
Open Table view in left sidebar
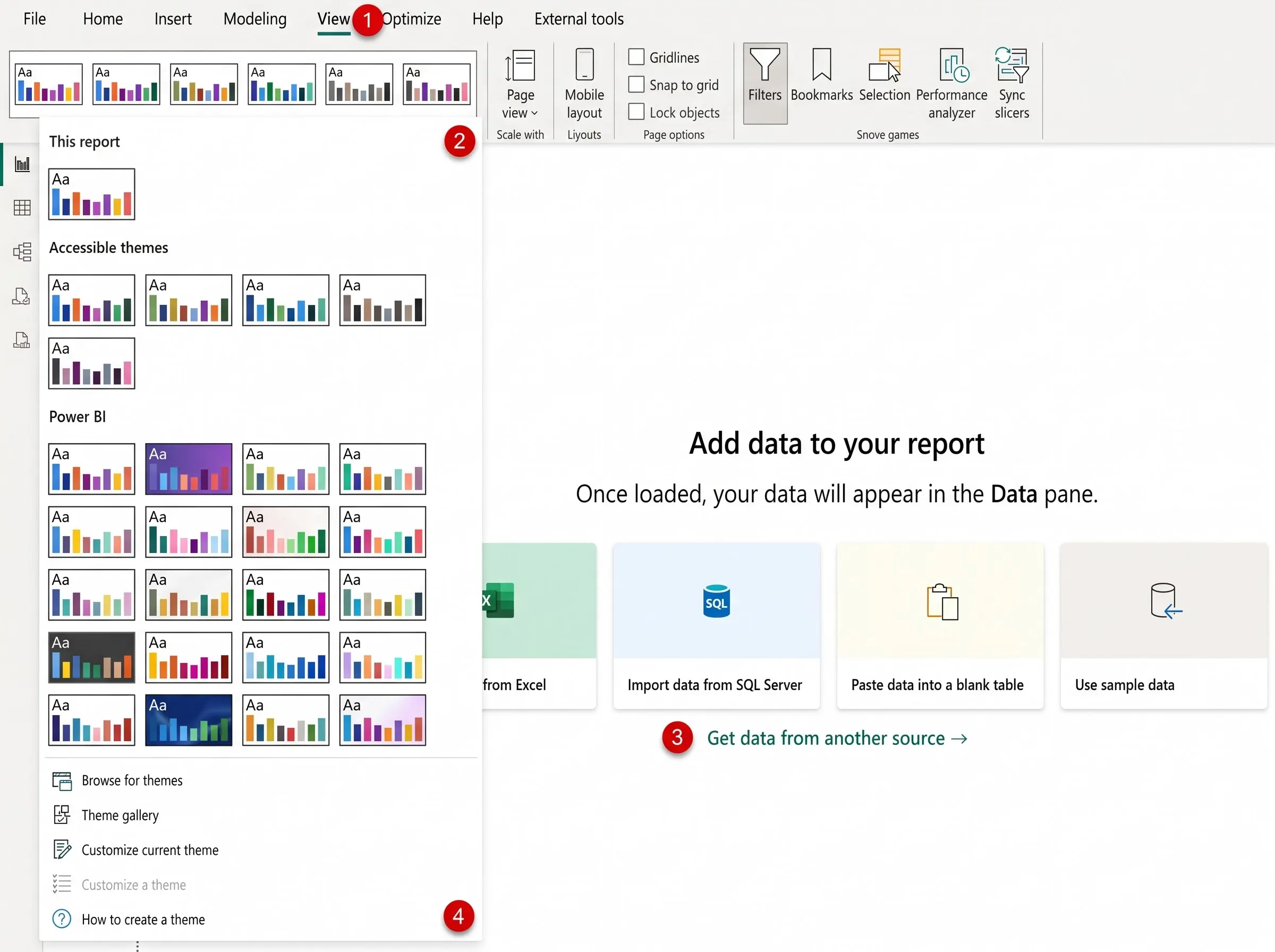(x=22, y=208)
